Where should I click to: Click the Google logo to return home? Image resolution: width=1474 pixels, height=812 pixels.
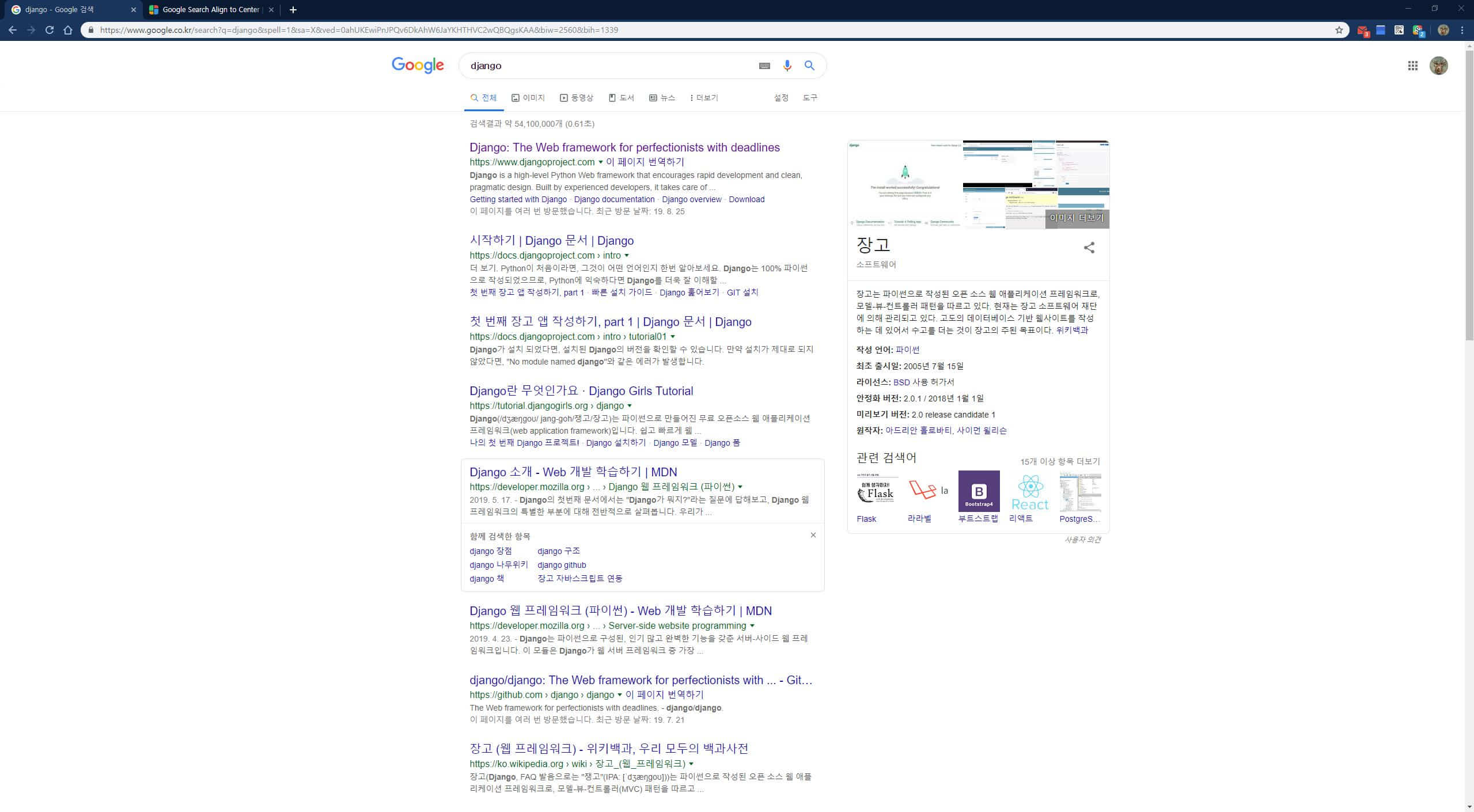pos(418,65)
